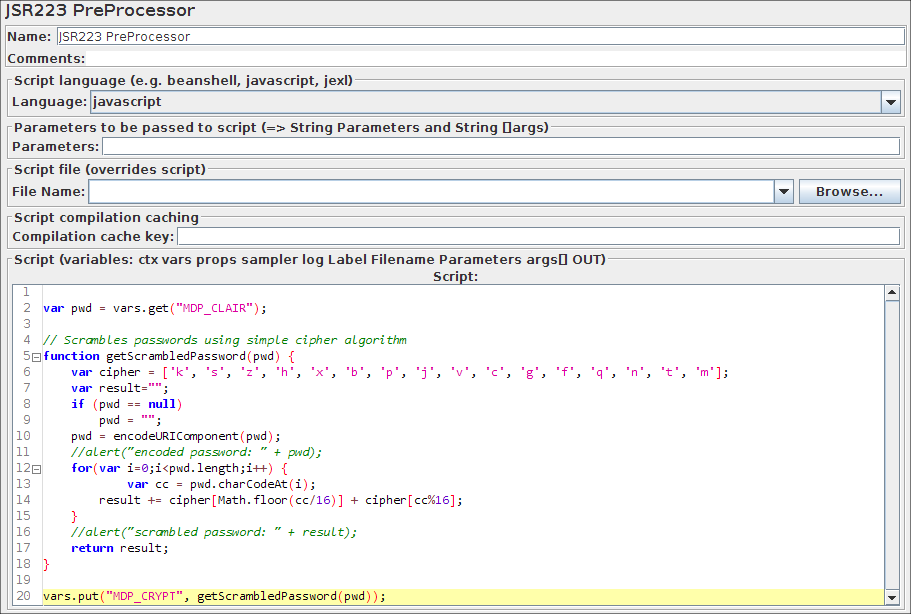Click the var cipher array line
Viewport: 911px width, 614px height.
400,372
